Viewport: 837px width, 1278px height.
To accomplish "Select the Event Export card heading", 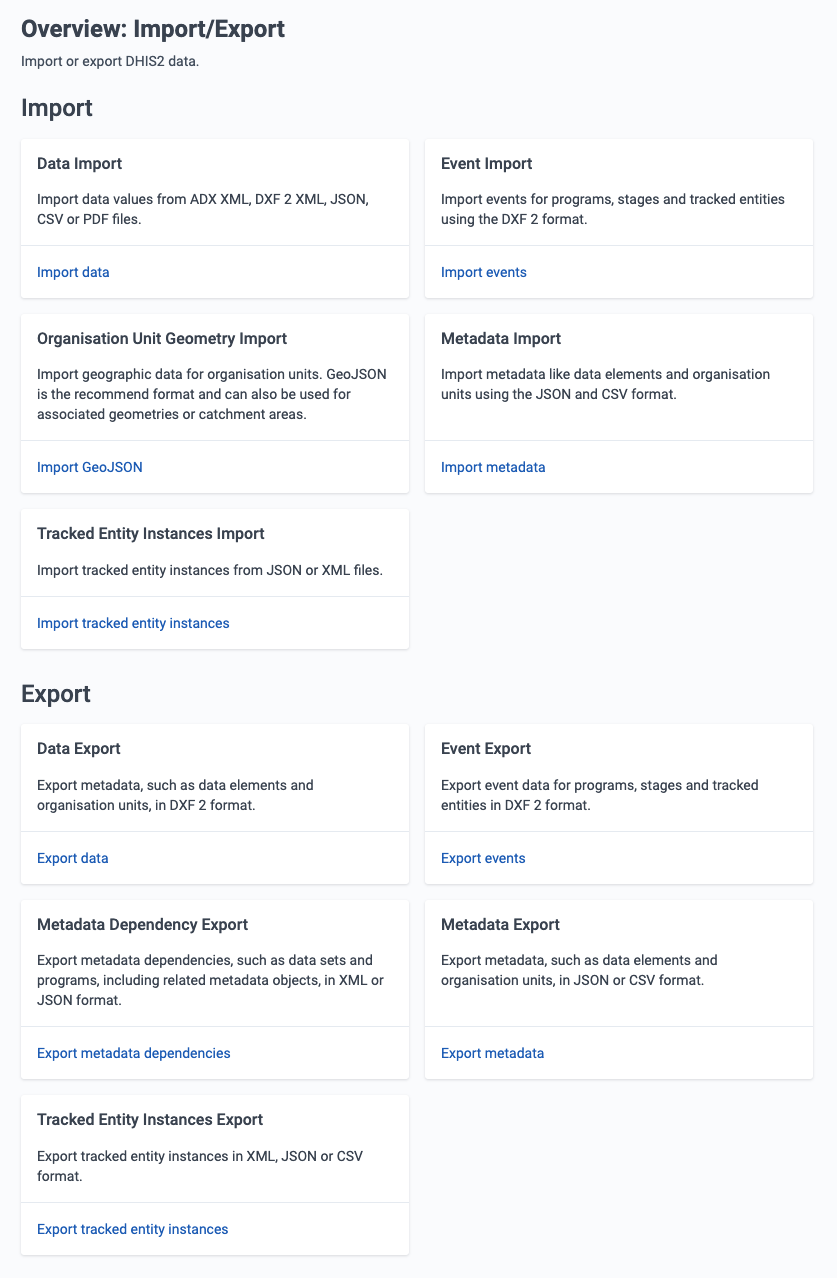I will 486,748.
